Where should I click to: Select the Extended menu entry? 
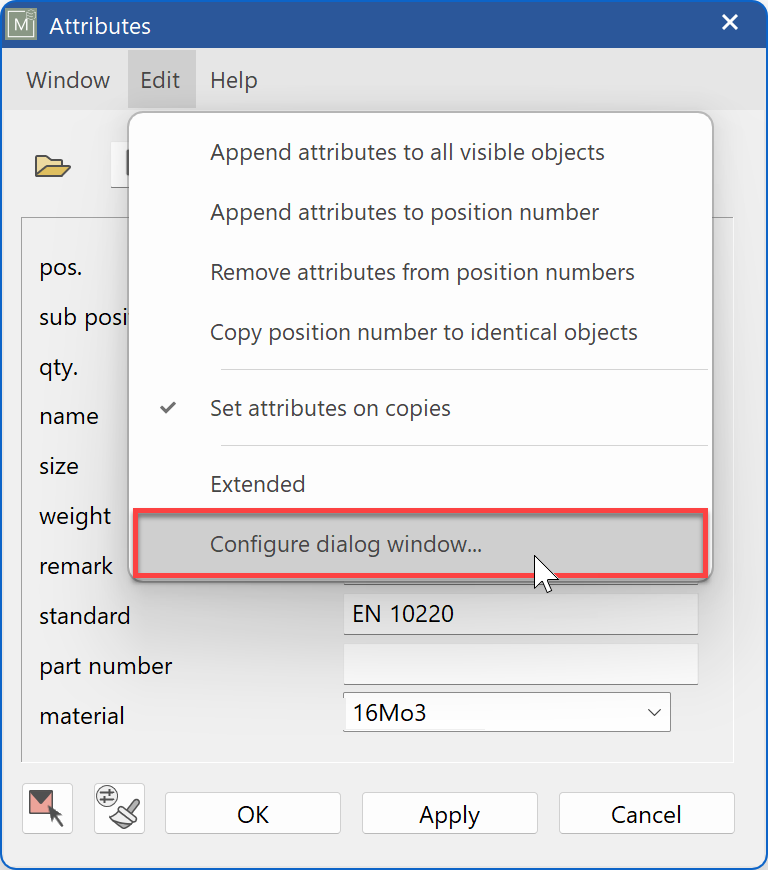pyautogui.click(x=422, y=484)
